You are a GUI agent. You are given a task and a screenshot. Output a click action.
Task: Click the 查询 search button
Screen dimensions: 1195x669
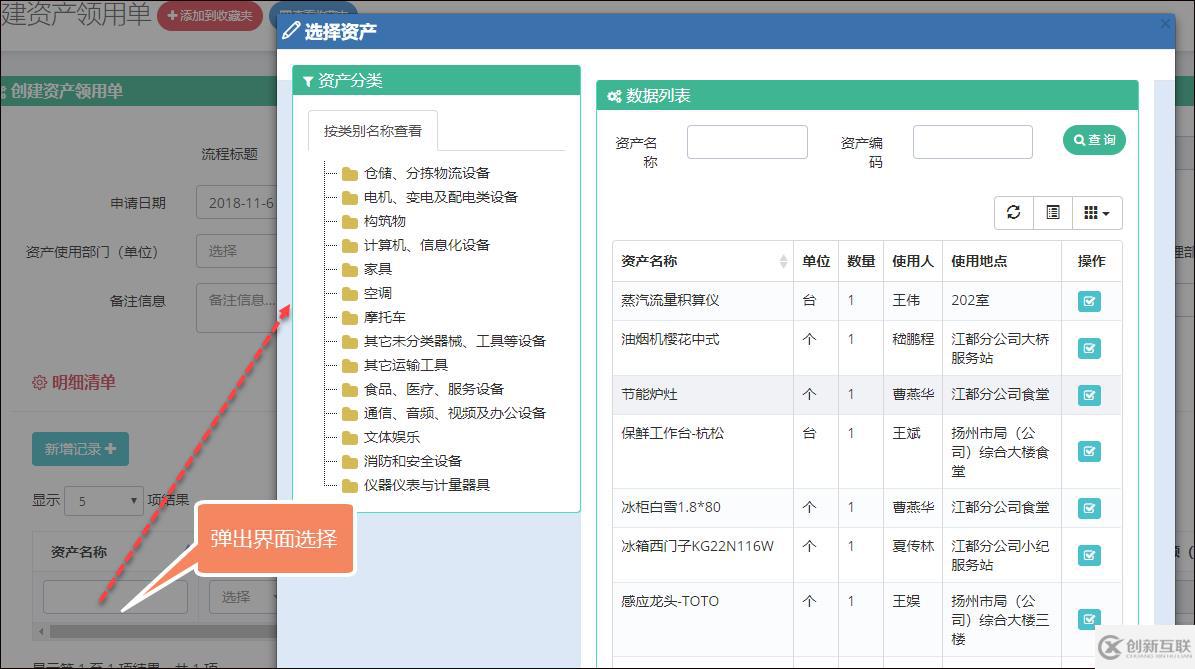tap(1094, 140)
